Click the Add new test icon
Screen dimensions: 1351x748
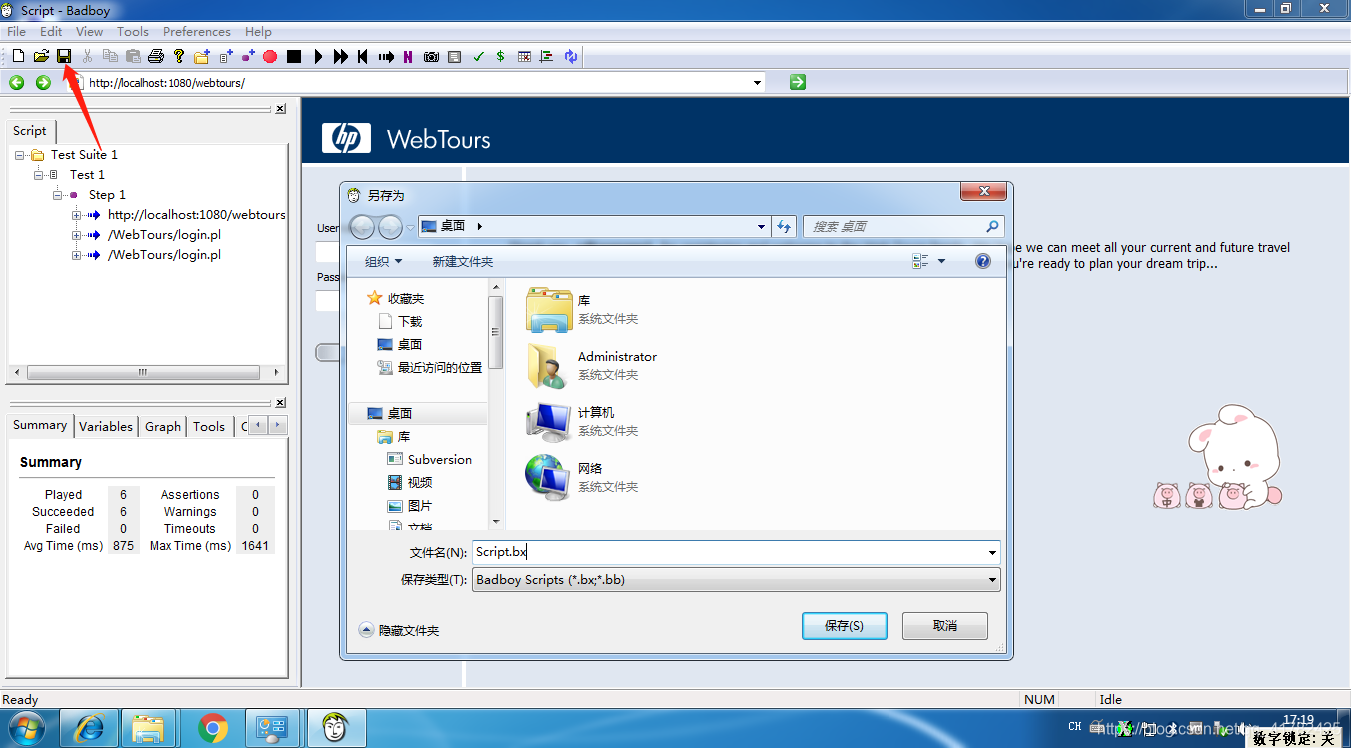click(226, 56)
